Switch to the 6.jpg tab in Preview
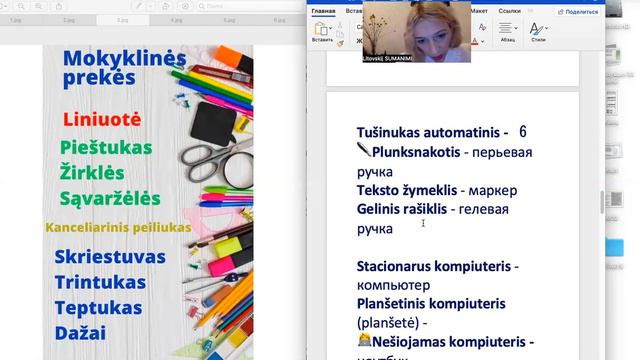The width and height of the screenshot is (640, 360). (280, 20)
